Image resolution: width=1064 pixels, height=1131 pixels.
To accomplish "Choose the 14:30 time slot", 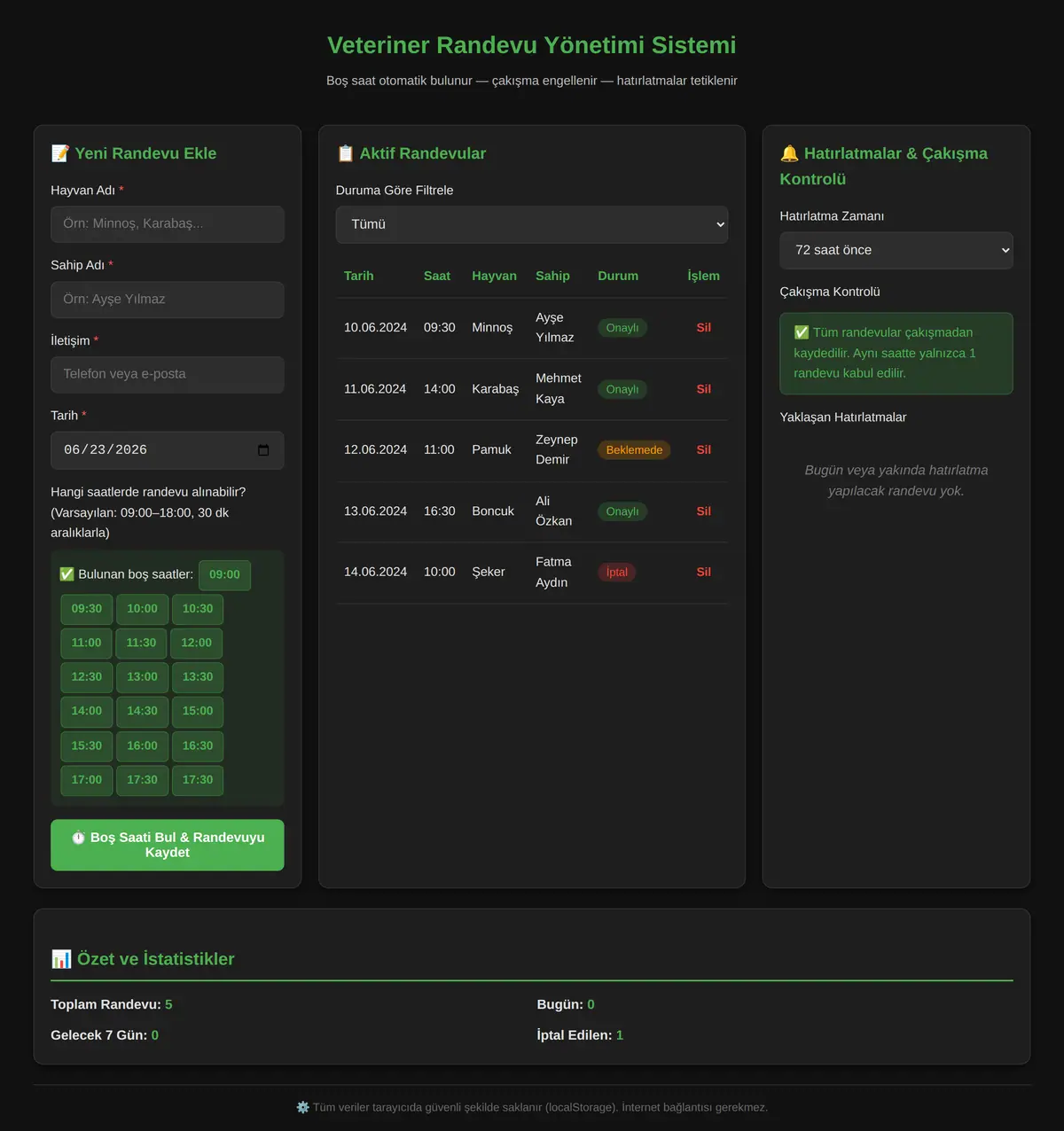I will pos(142,712).
